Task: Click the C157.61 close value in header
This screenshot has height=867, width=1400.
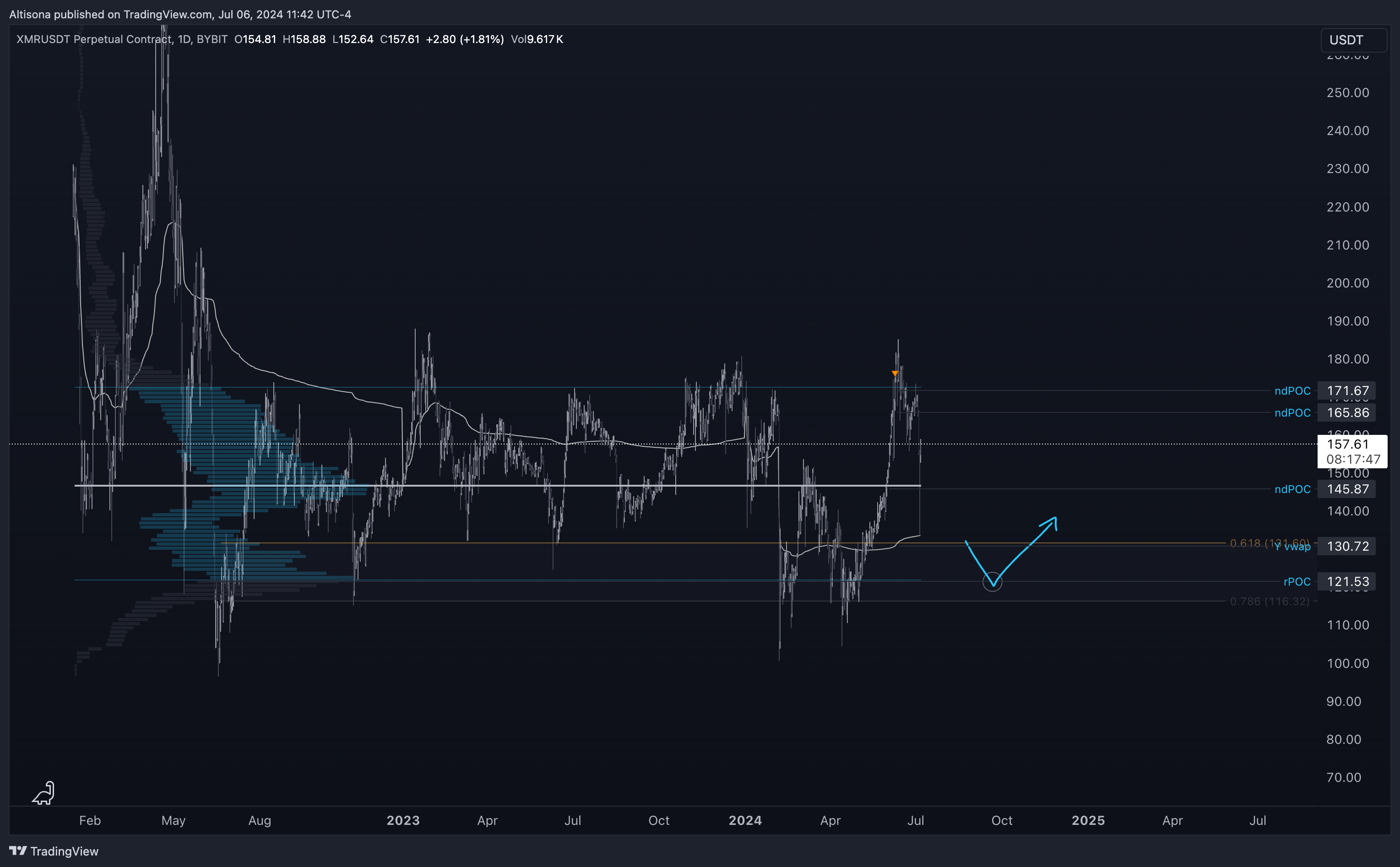Action: [x=400, y=39]
